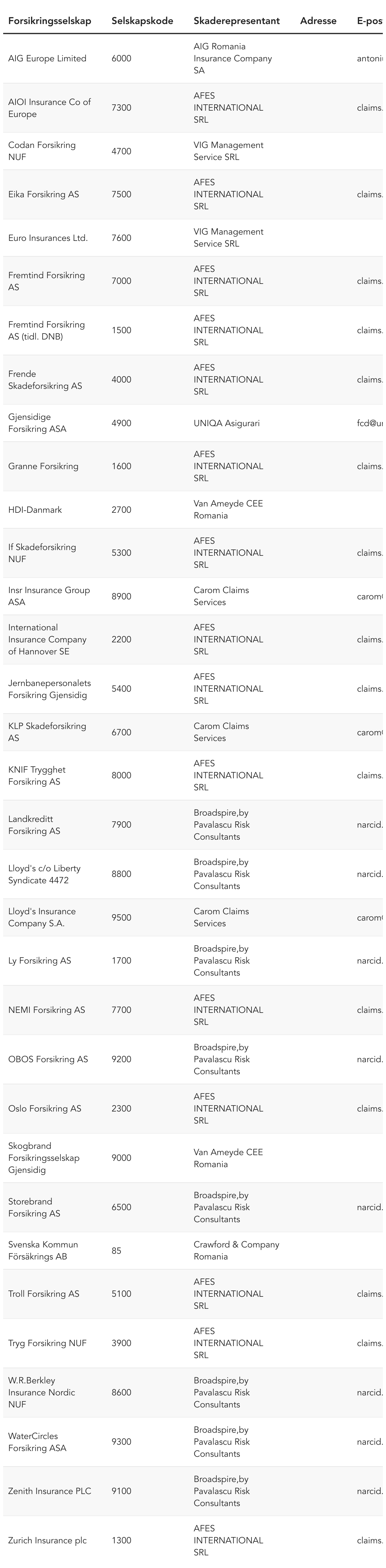Image resolution: width=386 pixels, height=1568 pixels.
Task: Click company code 85 for Svenska Kommun Försäkrings
Action: [x=116, y=1251]
